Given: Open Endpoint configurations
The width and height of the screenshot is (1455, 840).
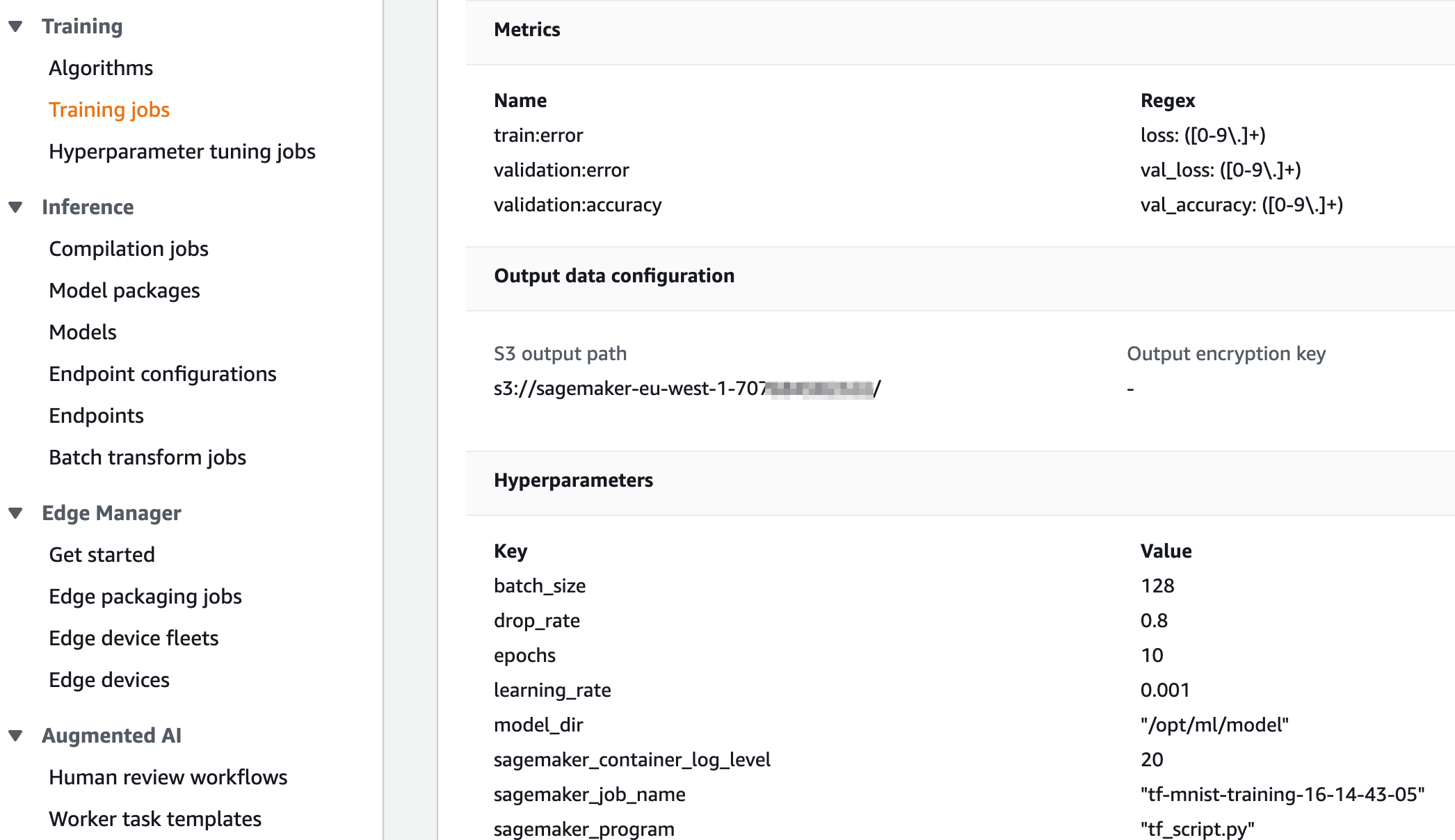Looking at the screenshot, I should pyautogui.click(x=163, y=374).
